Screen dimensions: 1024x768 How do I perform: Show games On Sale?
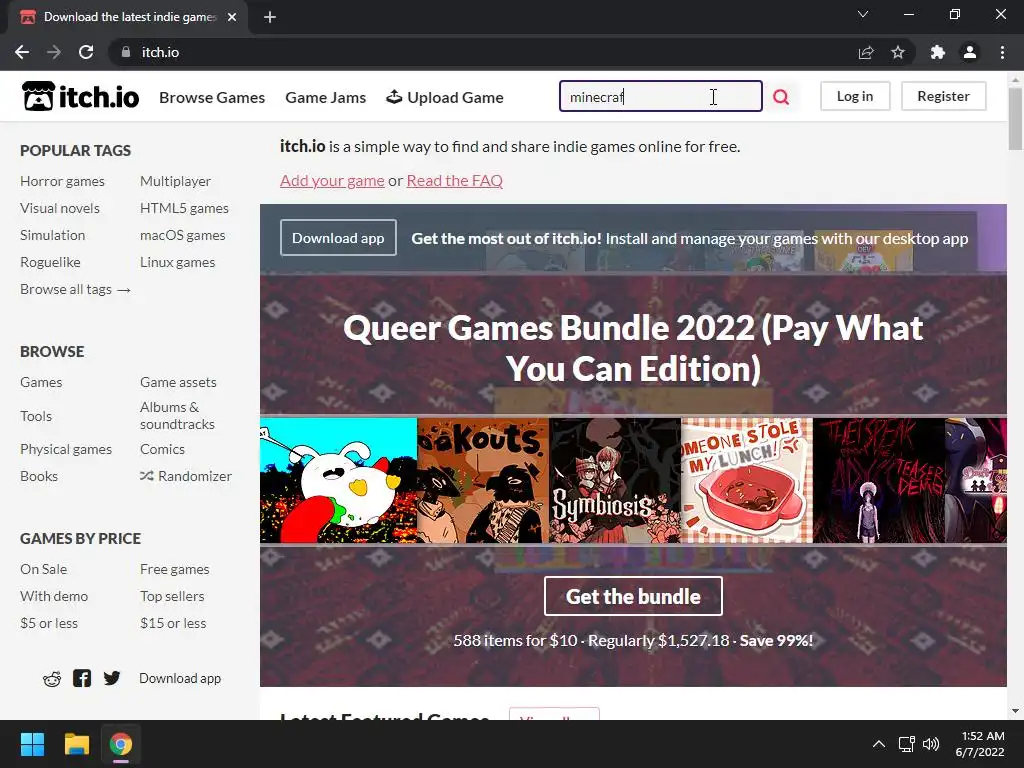[x=44, y=569]
